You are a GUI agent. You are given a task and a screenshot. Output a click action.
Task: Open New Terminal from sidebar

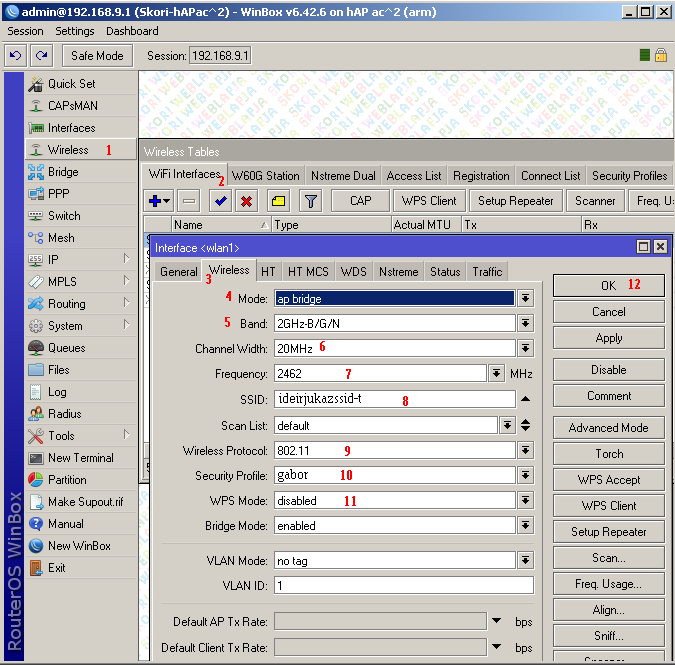tap(80, 458)
